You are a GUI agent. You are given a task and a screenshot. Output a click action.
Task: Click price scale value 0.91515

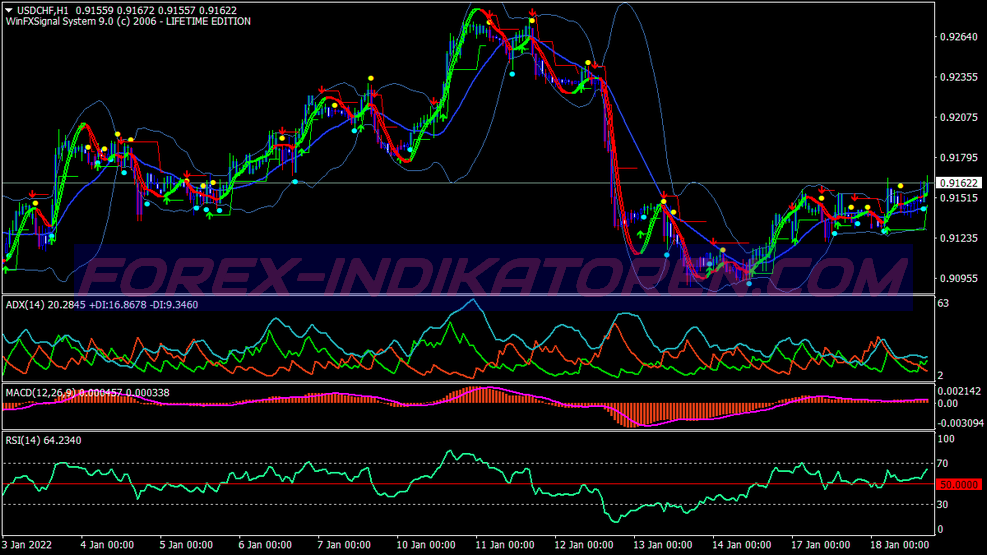[x=959, y=198]
